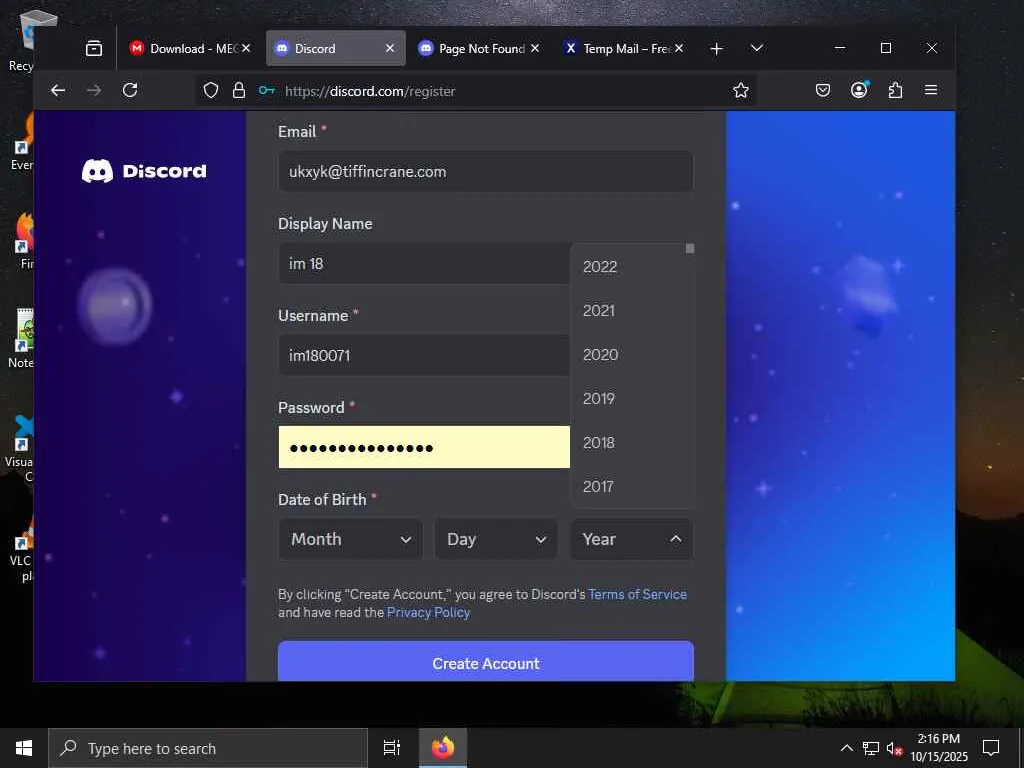Reload the current page

point(130,90)
